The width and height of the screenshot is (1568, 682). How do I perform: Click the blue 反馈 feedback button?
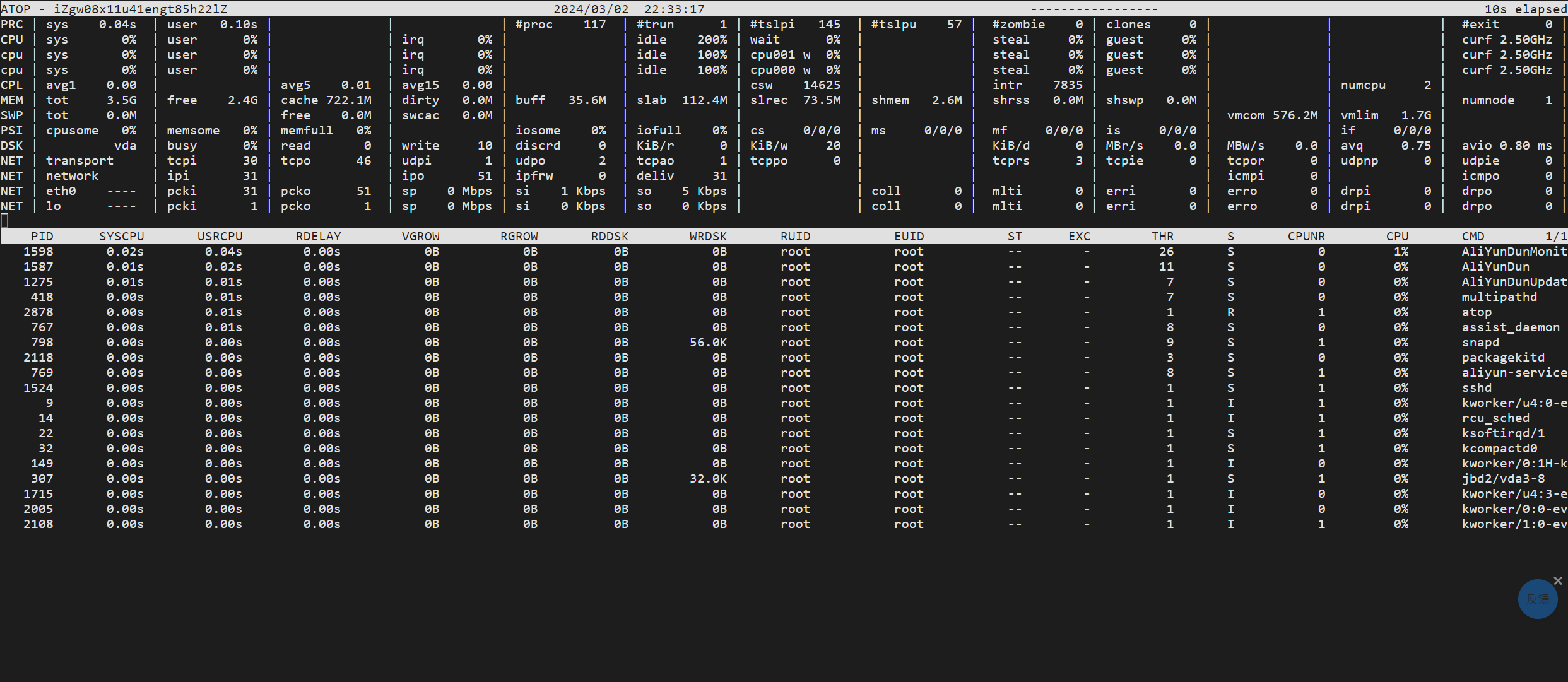1537,599
